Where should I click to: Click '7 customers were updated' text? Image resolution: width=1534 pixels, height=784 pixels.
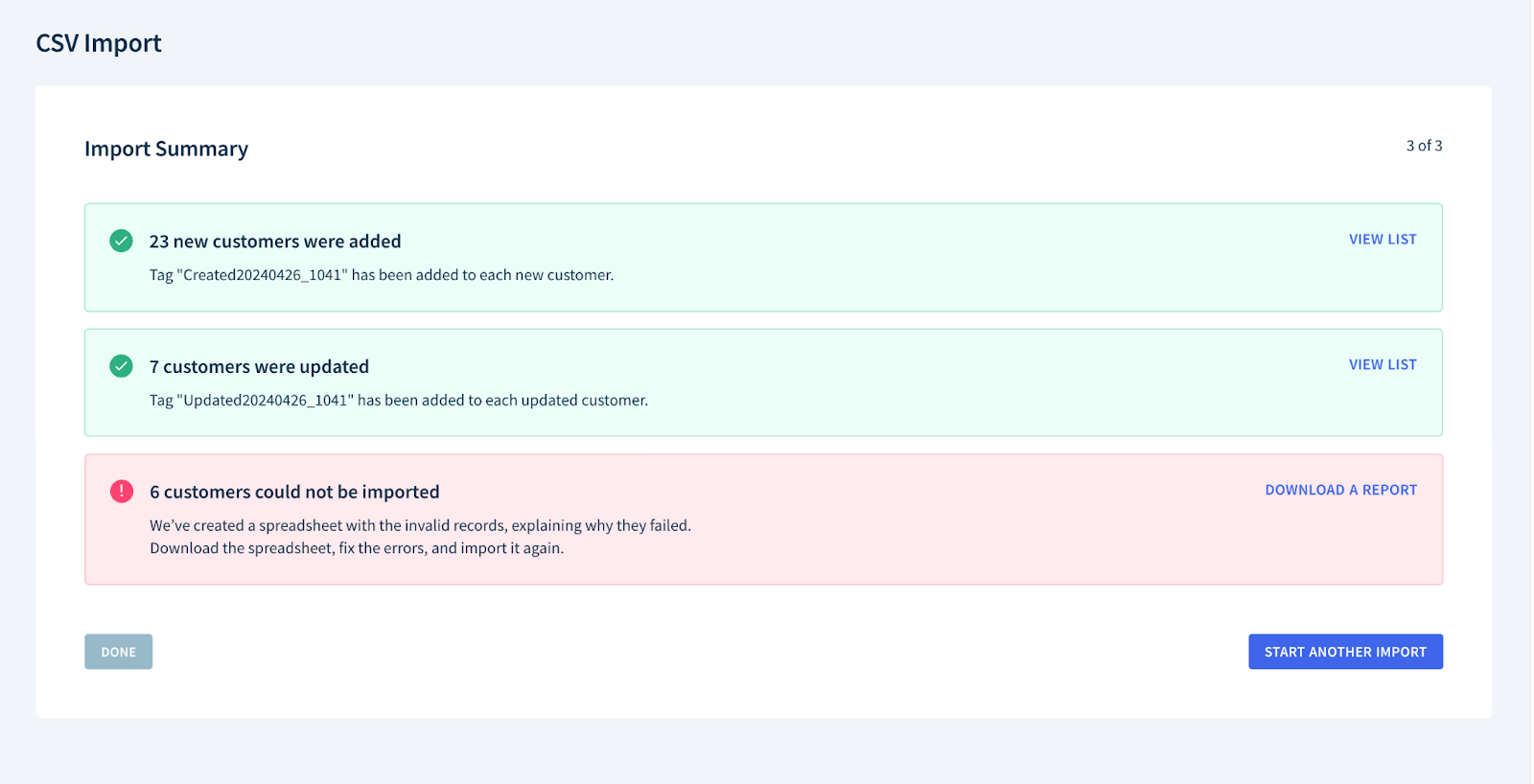coord(259,367)
